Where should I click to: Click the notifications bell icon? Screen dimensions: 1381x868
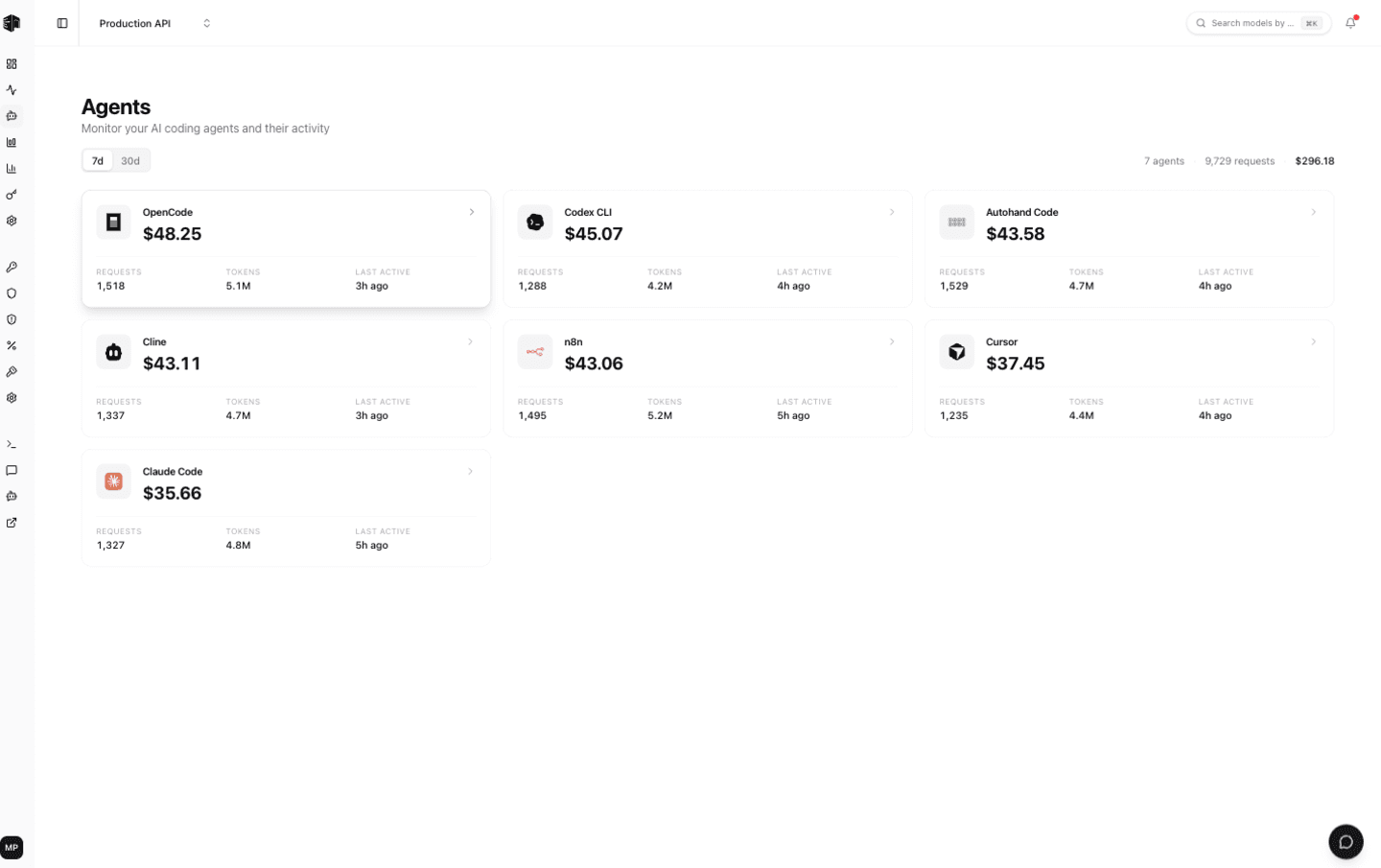pos(1350,23)
